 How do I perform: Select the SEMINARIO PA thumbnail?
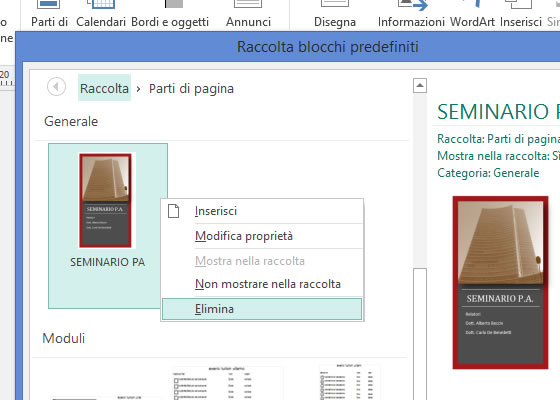click(108, 226)
